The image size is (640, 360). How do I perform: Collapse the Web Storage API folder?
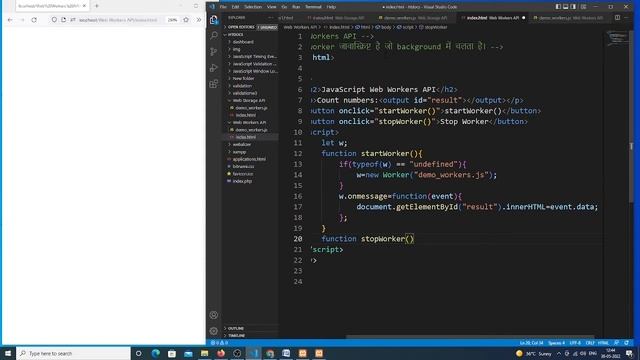click(249, 100)
